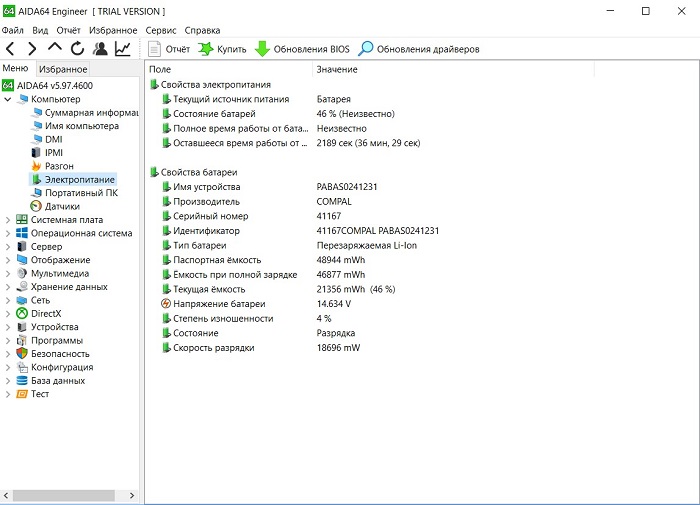Open Датчики sensors item

pos(55,206)
